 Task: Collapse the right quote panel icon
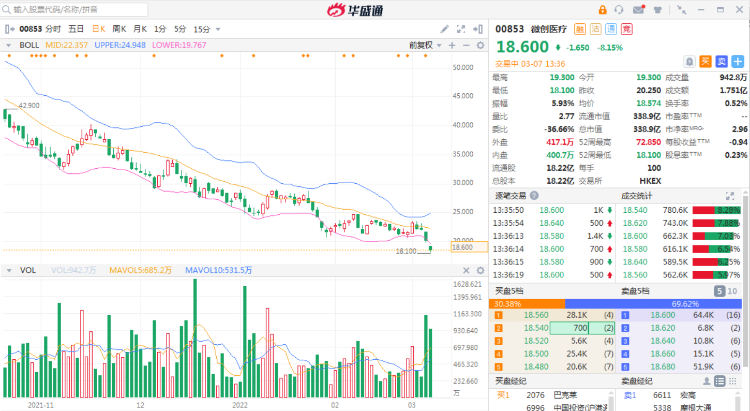[478, 29]
